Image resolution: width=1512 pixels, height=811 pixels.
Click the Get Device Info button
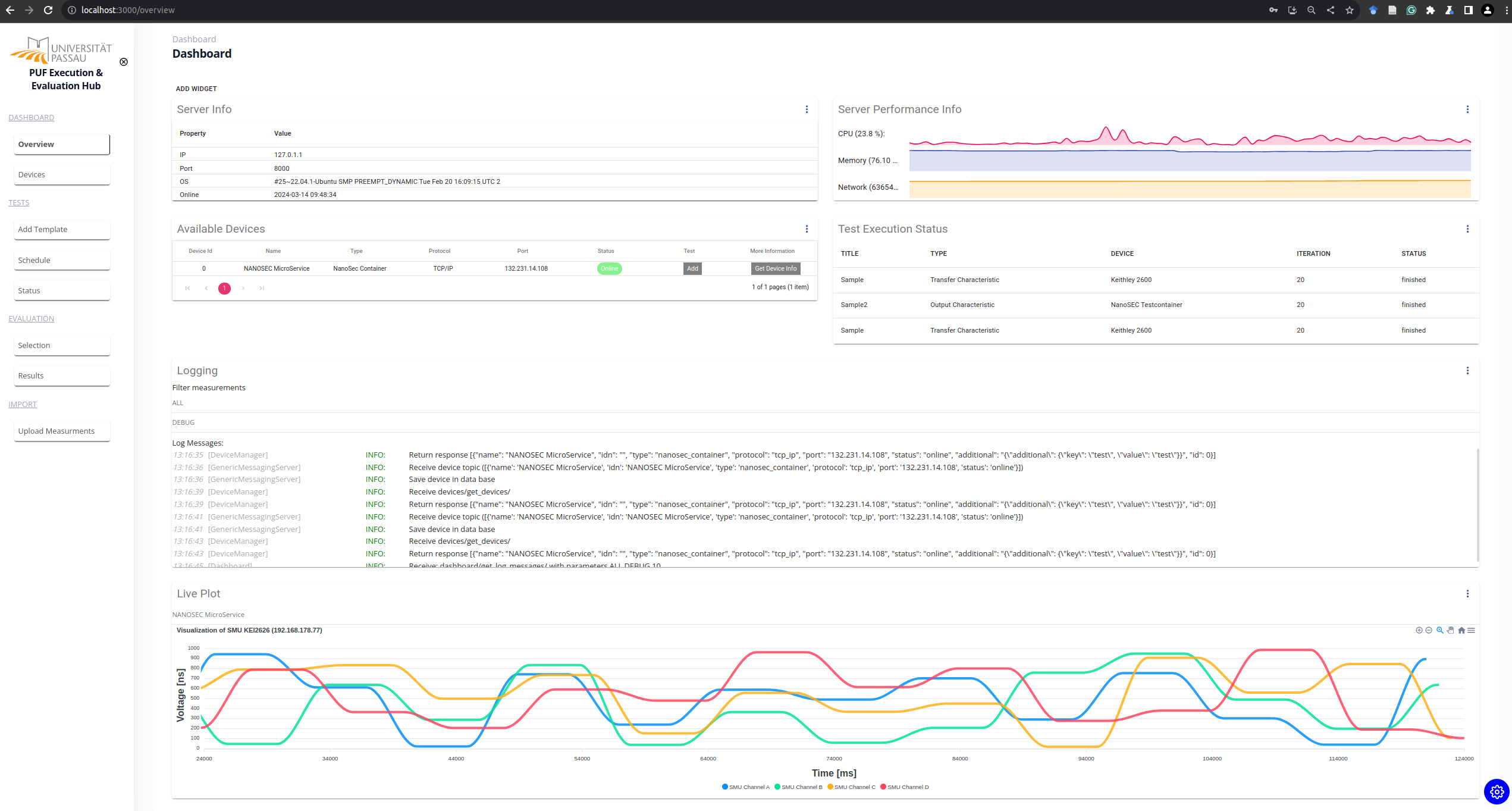(775, 269)
